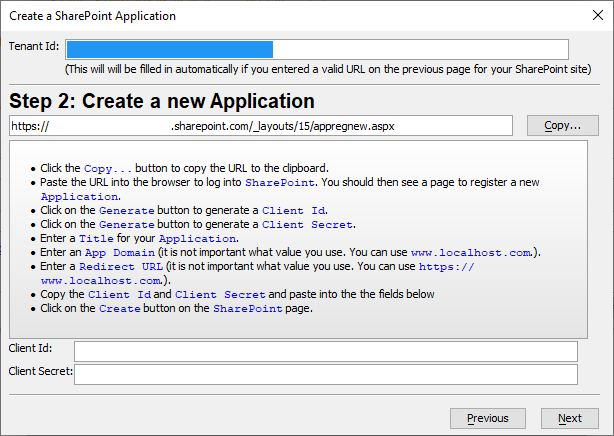Click 'Generate button to generate a Client Secret' line
Image resolution: width=614 pixels, height=436 pixels.
pyautogui.click(x=198, y=224)
